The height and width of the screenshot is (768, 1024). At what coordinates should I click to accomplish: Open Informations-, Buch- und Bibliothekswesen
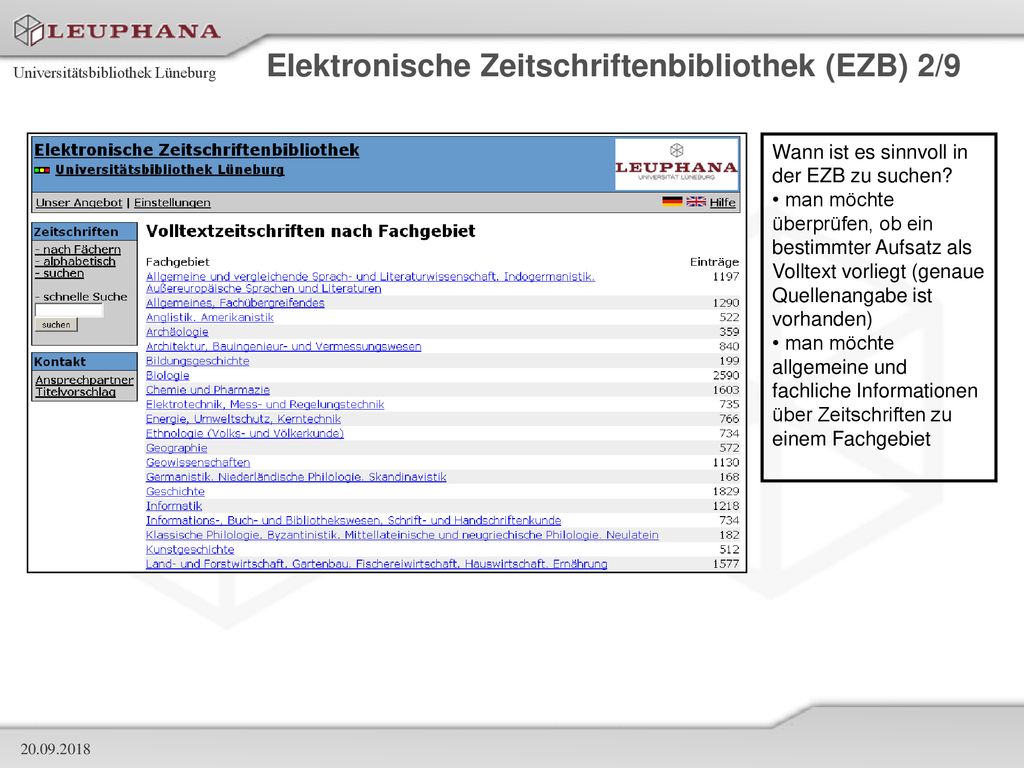click(353, 520)
